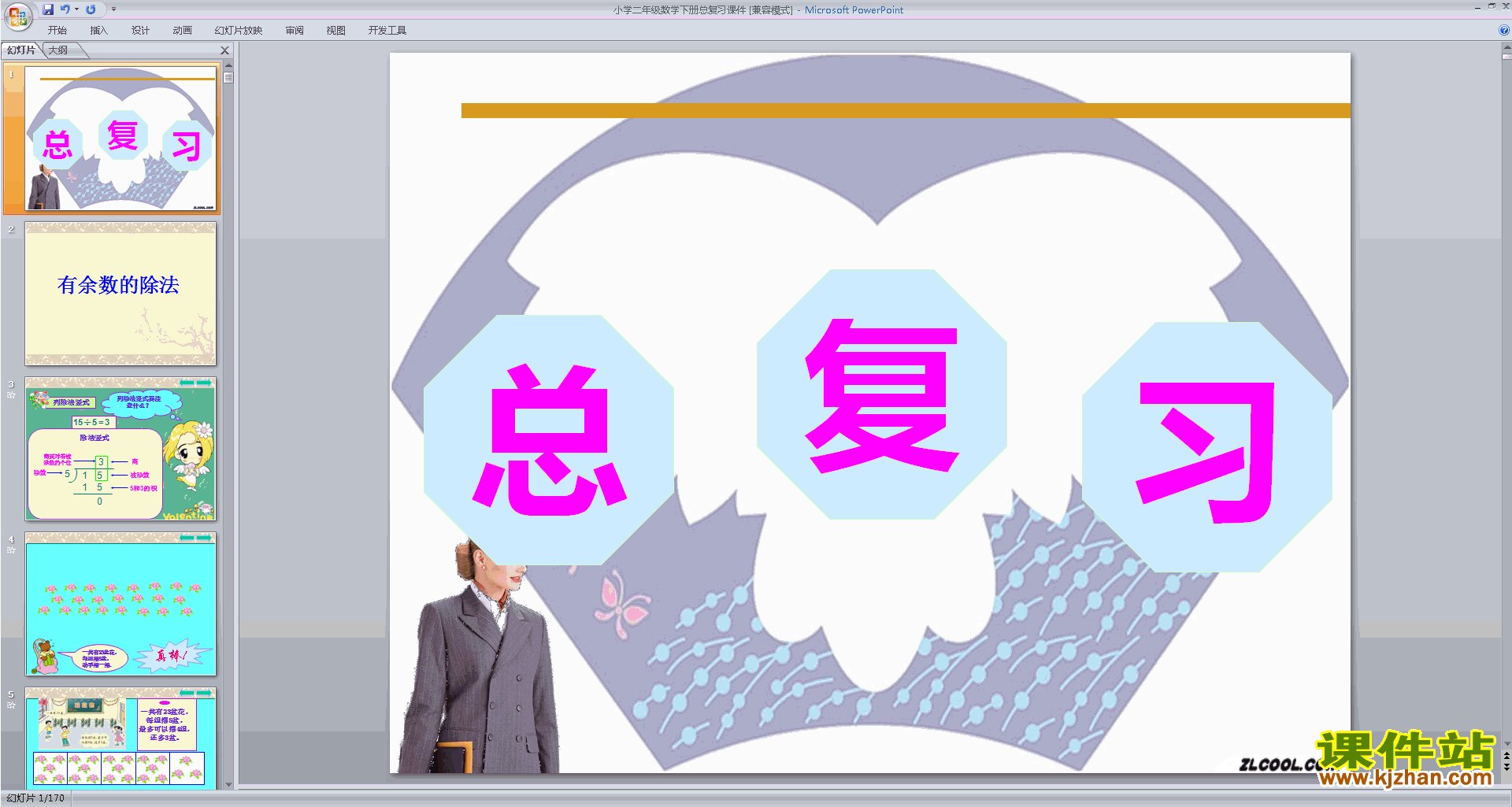
Task: Click the status bar text 幻灯片 1/170
Action: pyautogui.click(x=35, y=798)
